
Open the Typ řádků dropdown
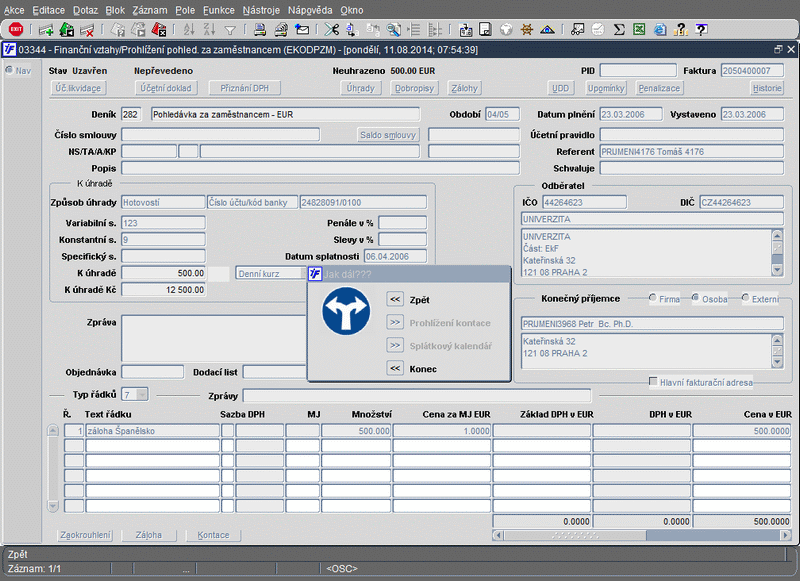[x=142, y=395]
